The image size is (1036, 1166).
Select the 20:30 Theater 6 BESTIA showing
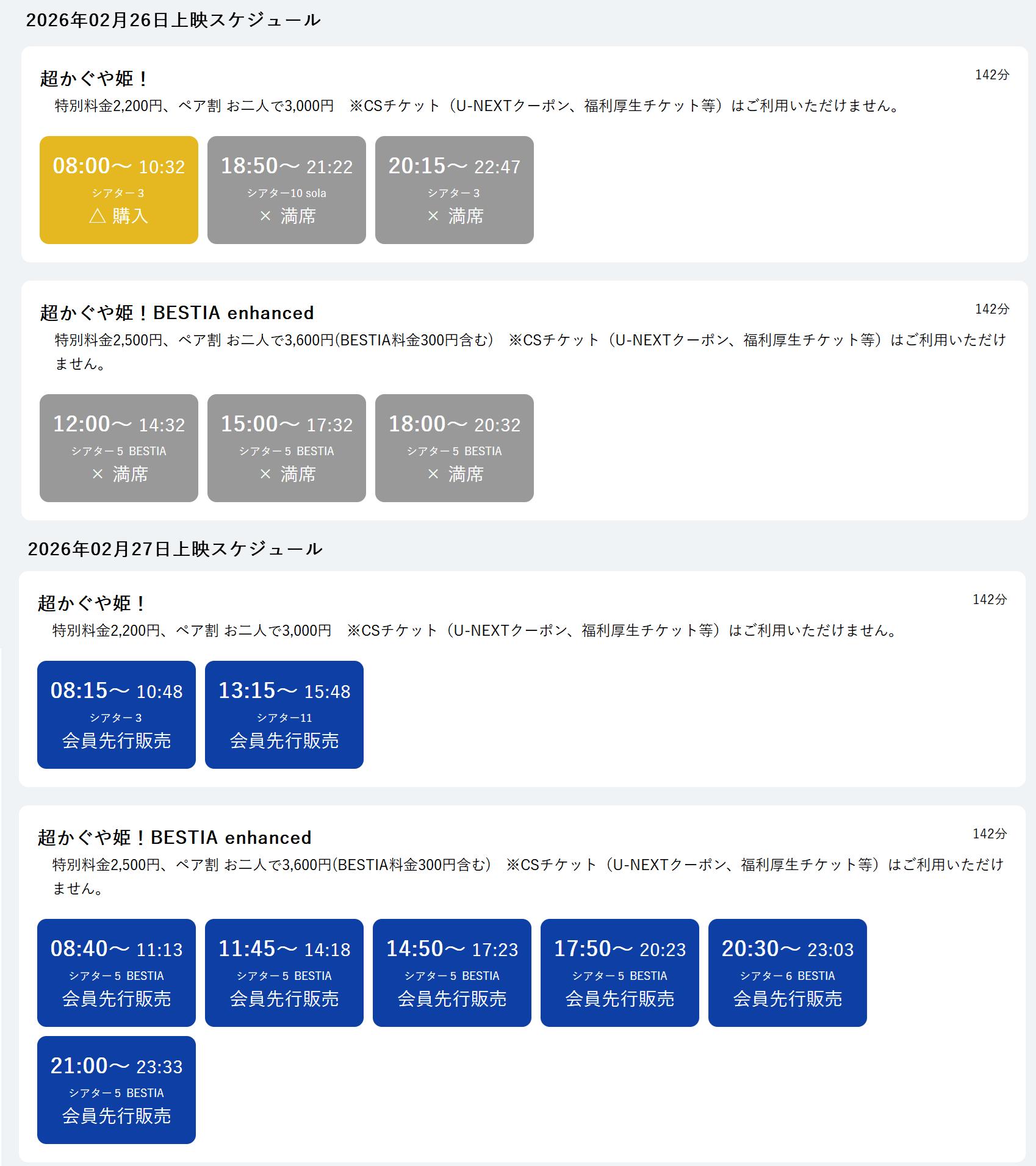[787, 973]
